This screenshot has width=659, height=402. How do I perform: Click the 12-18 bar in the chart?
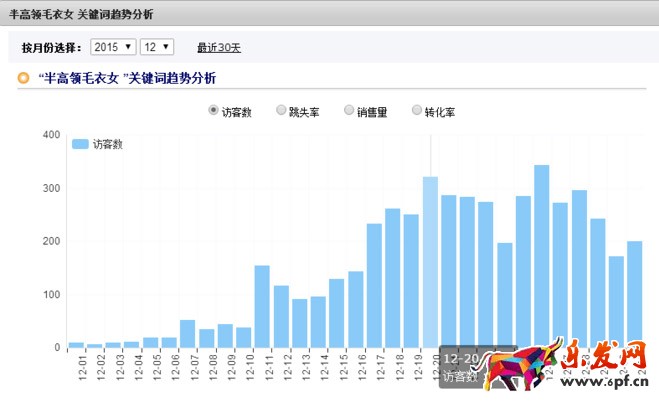393,278
